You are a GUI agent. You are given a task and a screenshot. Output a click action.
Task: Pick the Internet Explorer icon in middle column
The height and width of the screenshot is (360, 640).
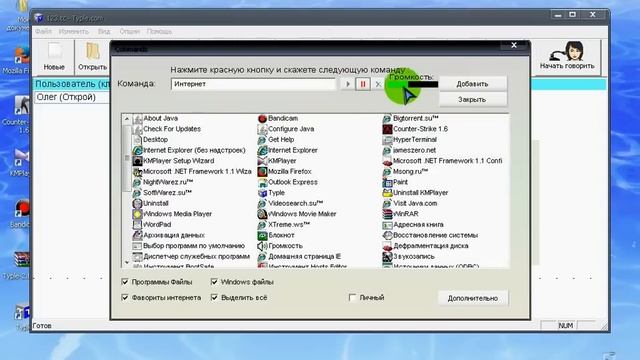262,150
